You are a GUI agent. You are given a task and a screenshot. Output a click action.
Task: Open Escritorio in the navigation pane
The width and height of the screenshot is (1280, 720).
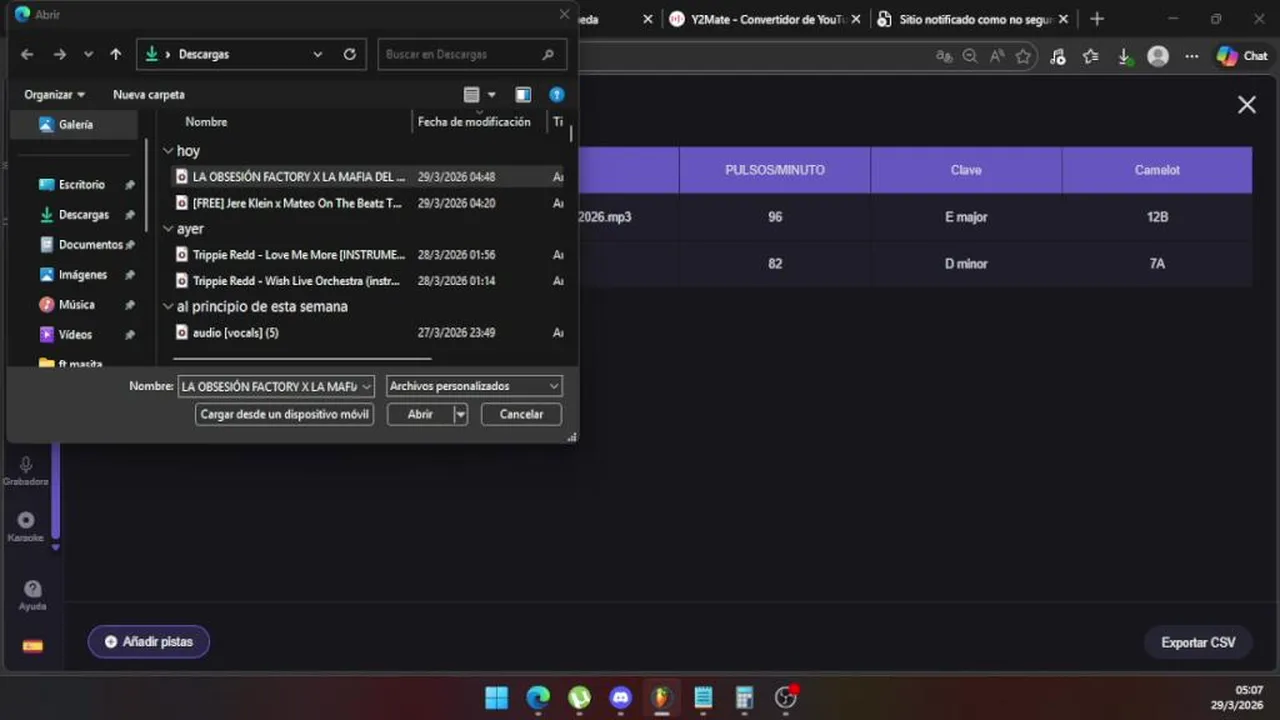pyautogui.click(x=81, y=185)
